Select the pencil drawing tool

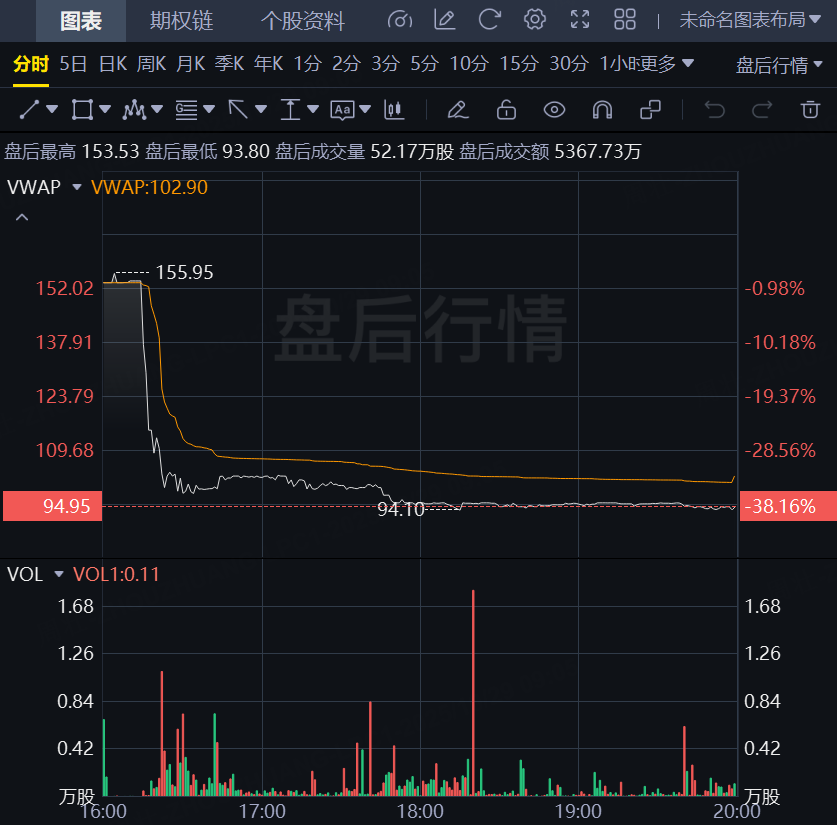457,109
